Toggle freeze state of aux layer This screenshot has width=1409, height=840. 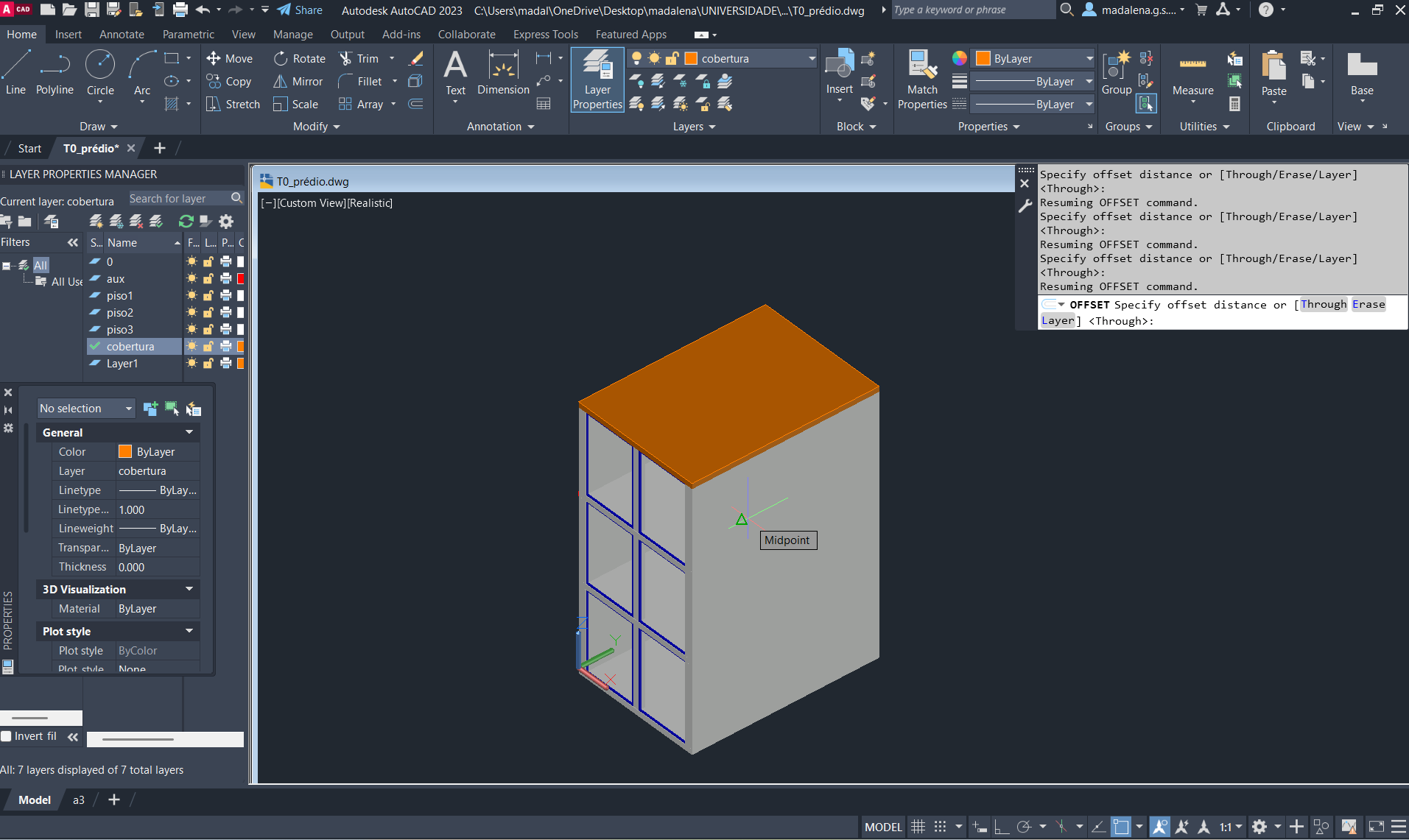tap(192, 279)
